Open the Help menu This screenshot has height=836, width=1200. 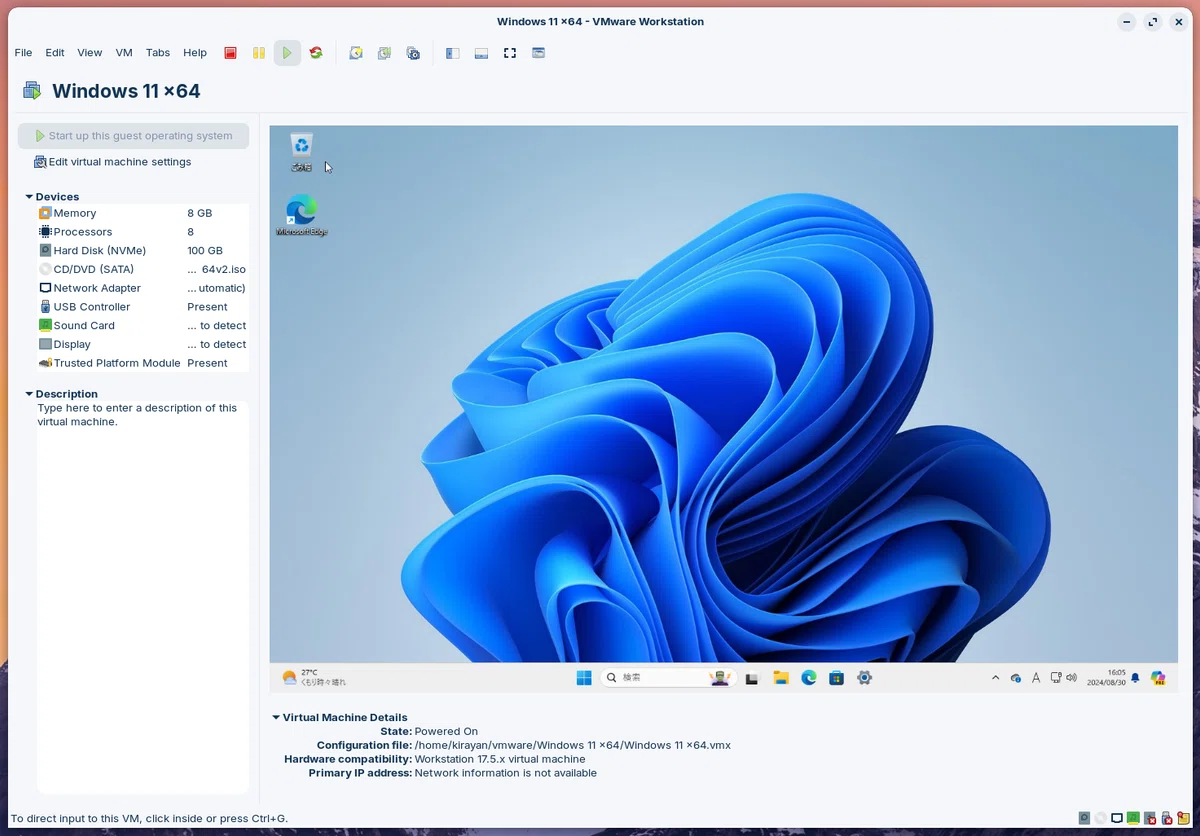pos(195,53)
